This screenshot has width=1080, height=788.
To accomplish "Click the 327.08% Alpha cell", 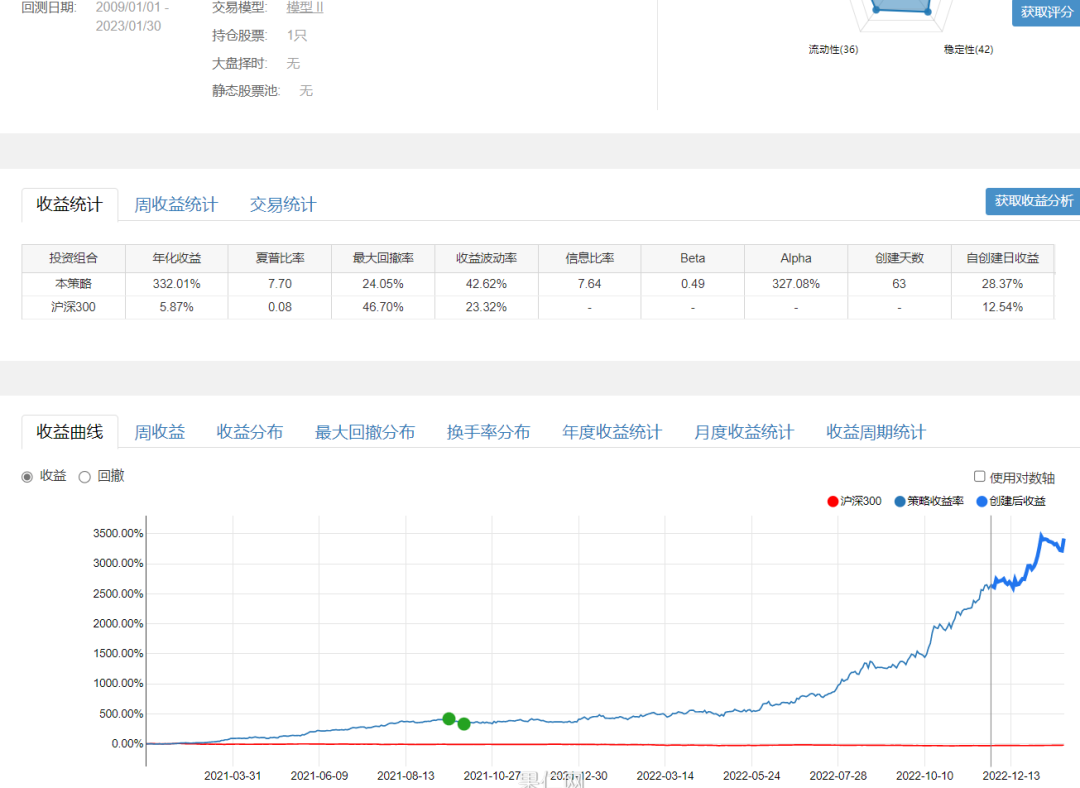I will tap(796, 284).
